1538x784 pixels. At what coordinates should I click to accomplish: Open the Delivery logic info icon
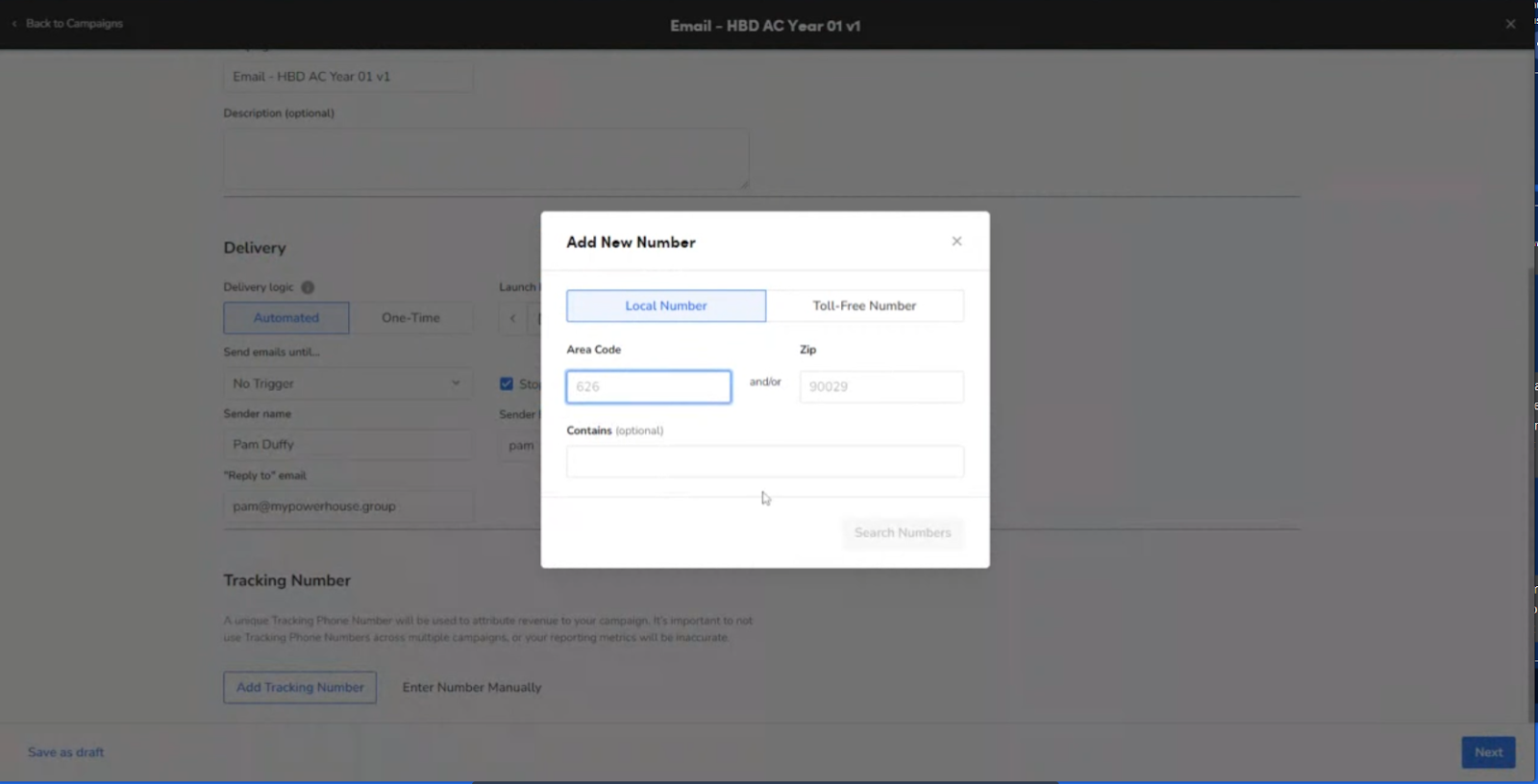coord(308,287)
